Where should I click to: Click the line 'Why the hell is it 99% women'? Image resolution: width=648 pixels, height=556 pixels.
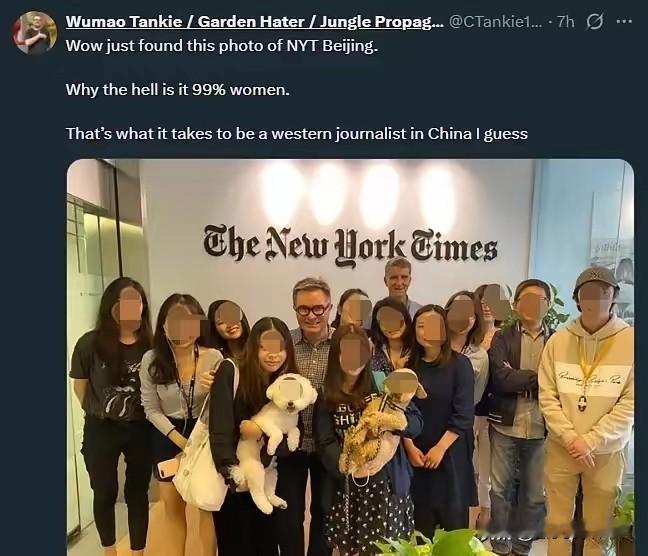pos(178,89)
